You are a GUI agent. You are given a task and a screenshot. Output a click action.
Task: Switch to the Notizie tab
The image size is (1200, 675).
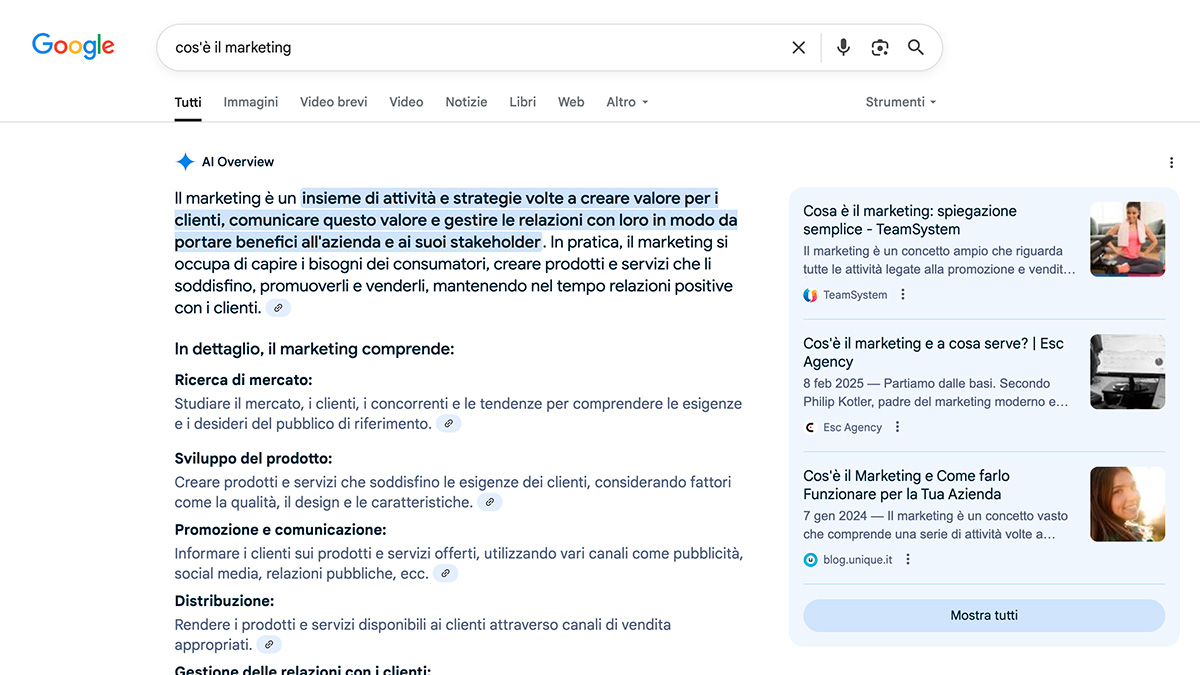coord(466,102)
